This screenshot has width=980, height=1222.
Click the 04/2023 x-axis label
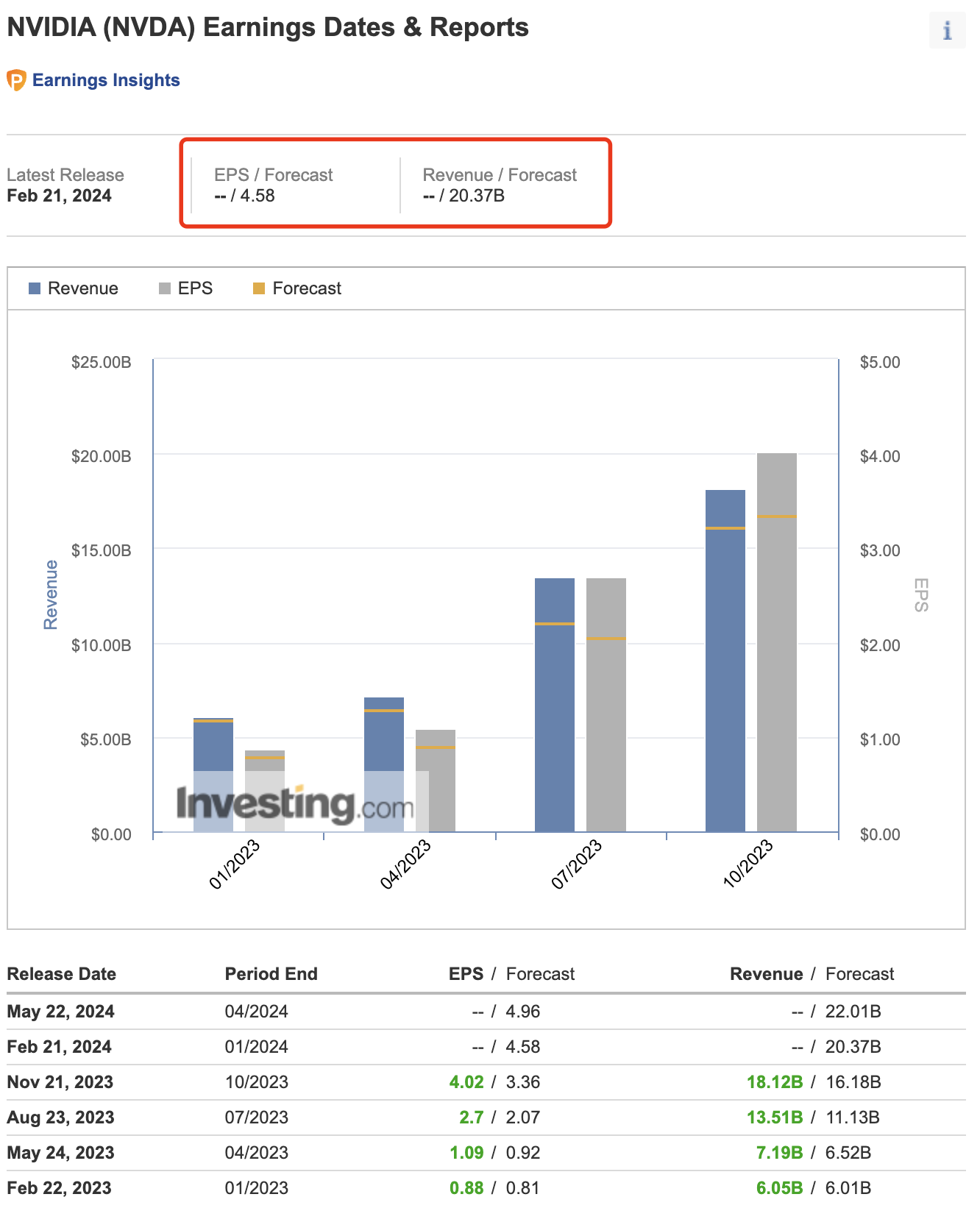point(405,864)
